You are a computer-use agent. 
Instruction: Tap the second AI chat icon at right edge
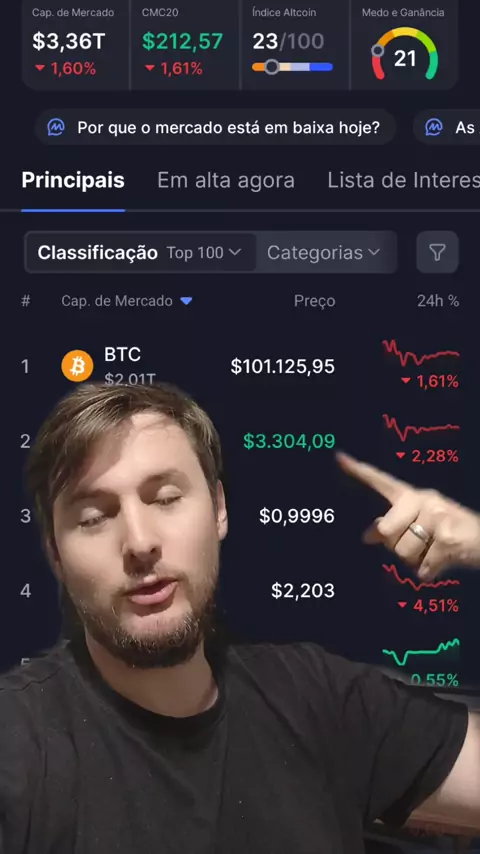click(434, 127)
